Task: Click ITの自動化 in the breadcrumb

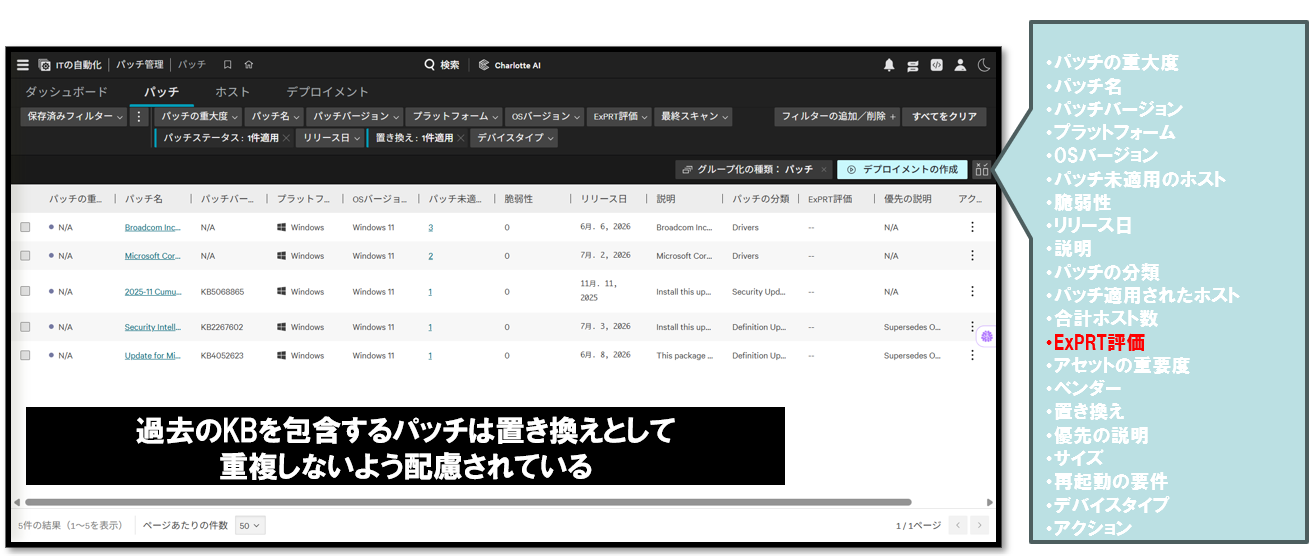Action: point(78,65)
